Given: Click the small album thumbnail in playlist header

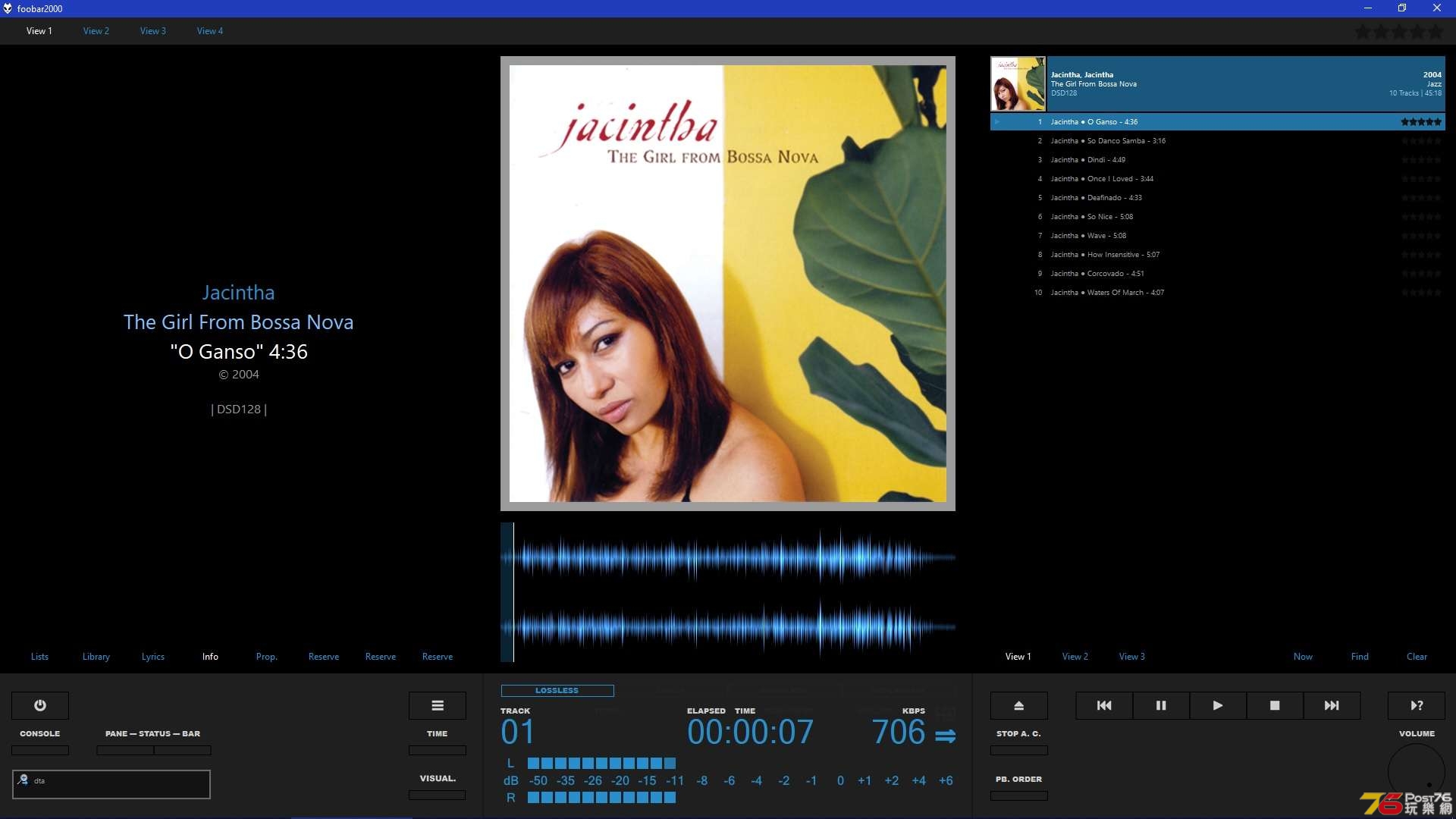Looking at the screenshot, I should [x=1018, y=84].
